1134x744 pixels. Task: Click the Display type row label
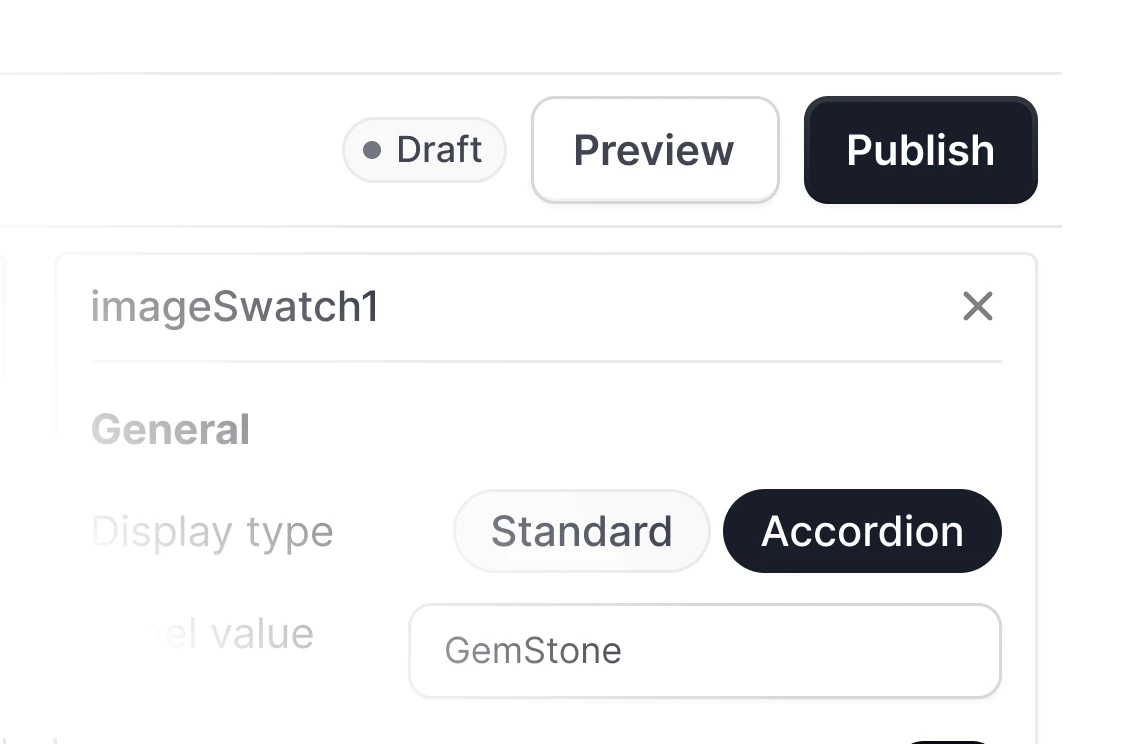pyautogui.click(x=212, y=531)
